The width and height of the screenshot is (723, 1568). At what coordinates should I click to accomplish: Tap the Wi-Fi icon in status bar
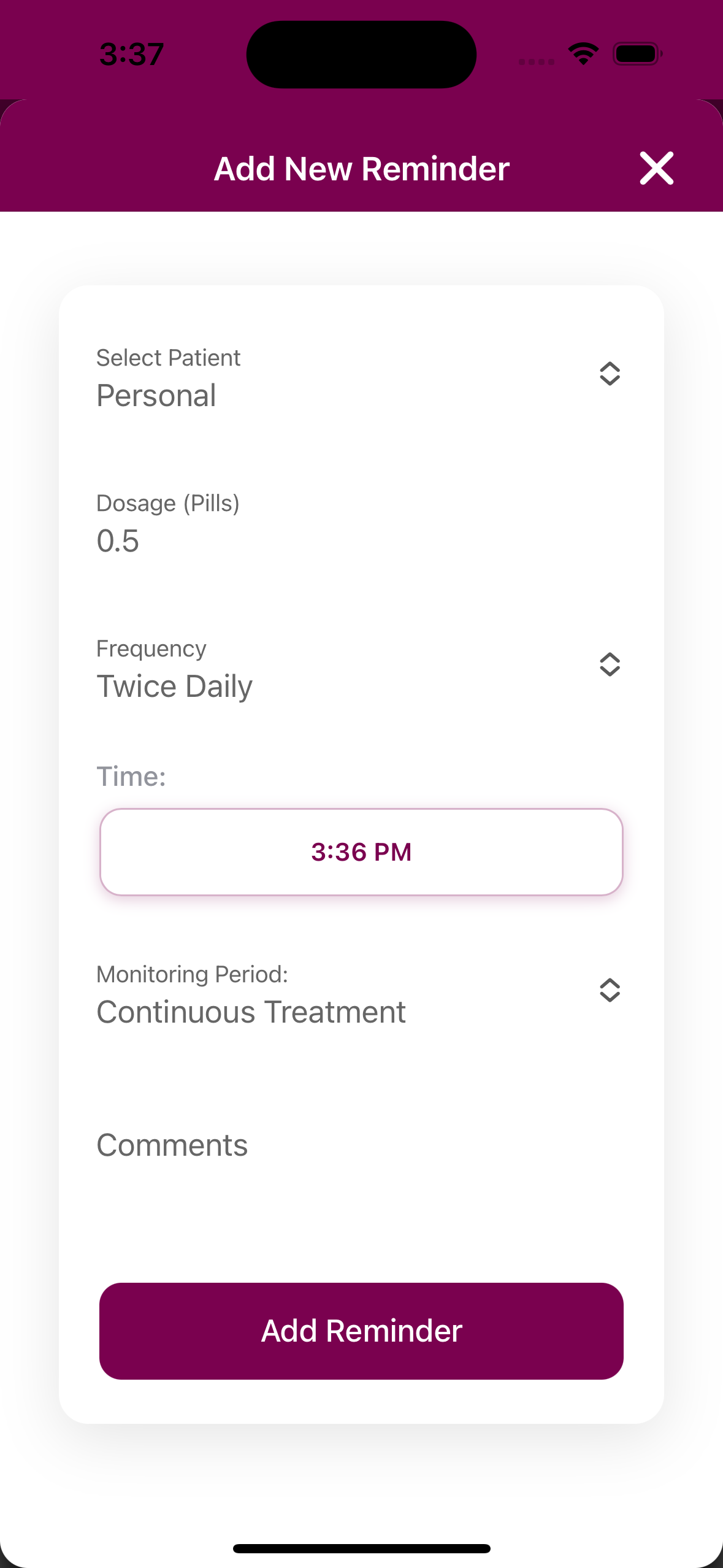[583, 54]
